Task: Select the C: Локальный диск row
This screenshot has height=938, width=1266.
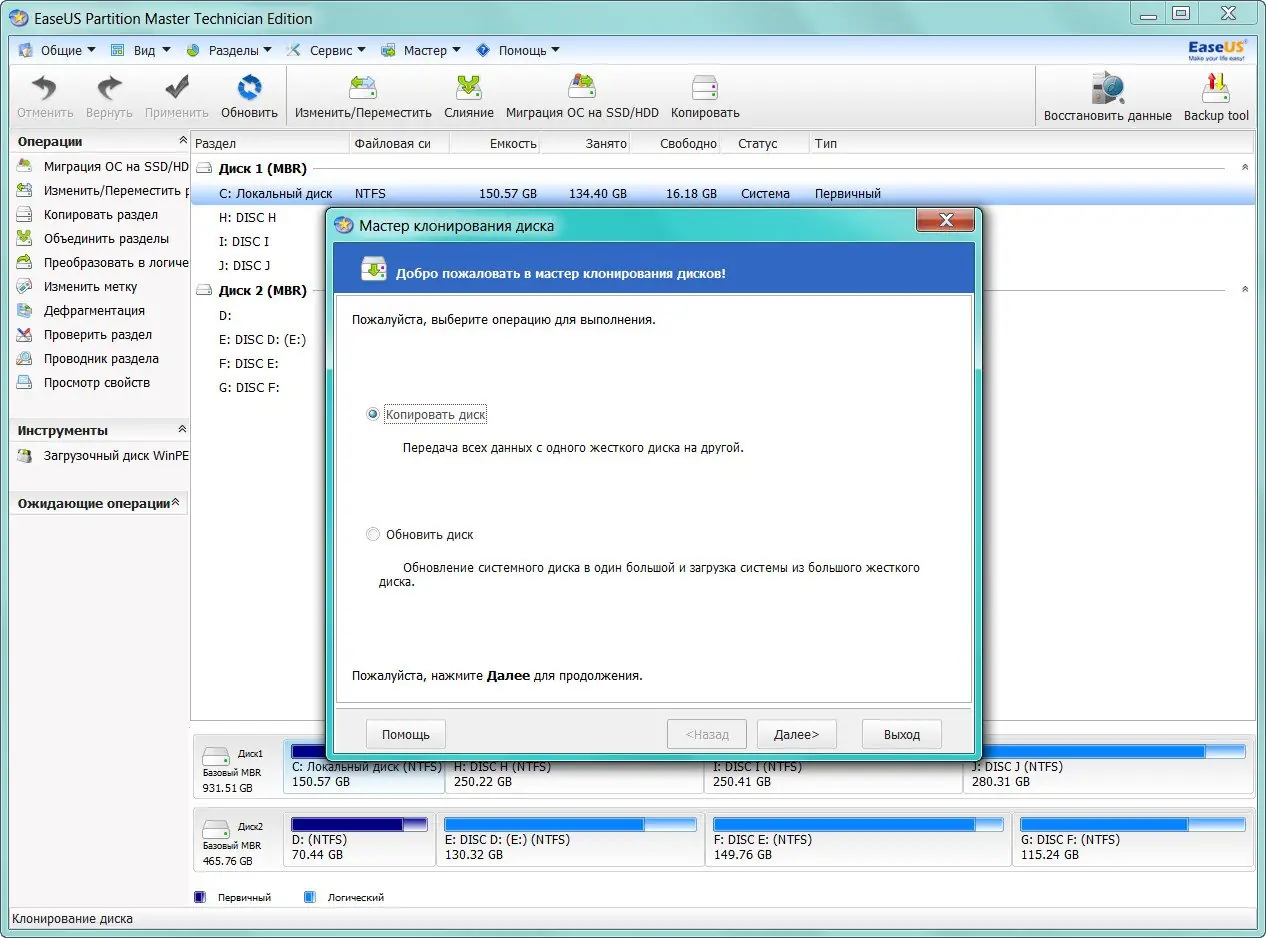Action: point(723,194)
